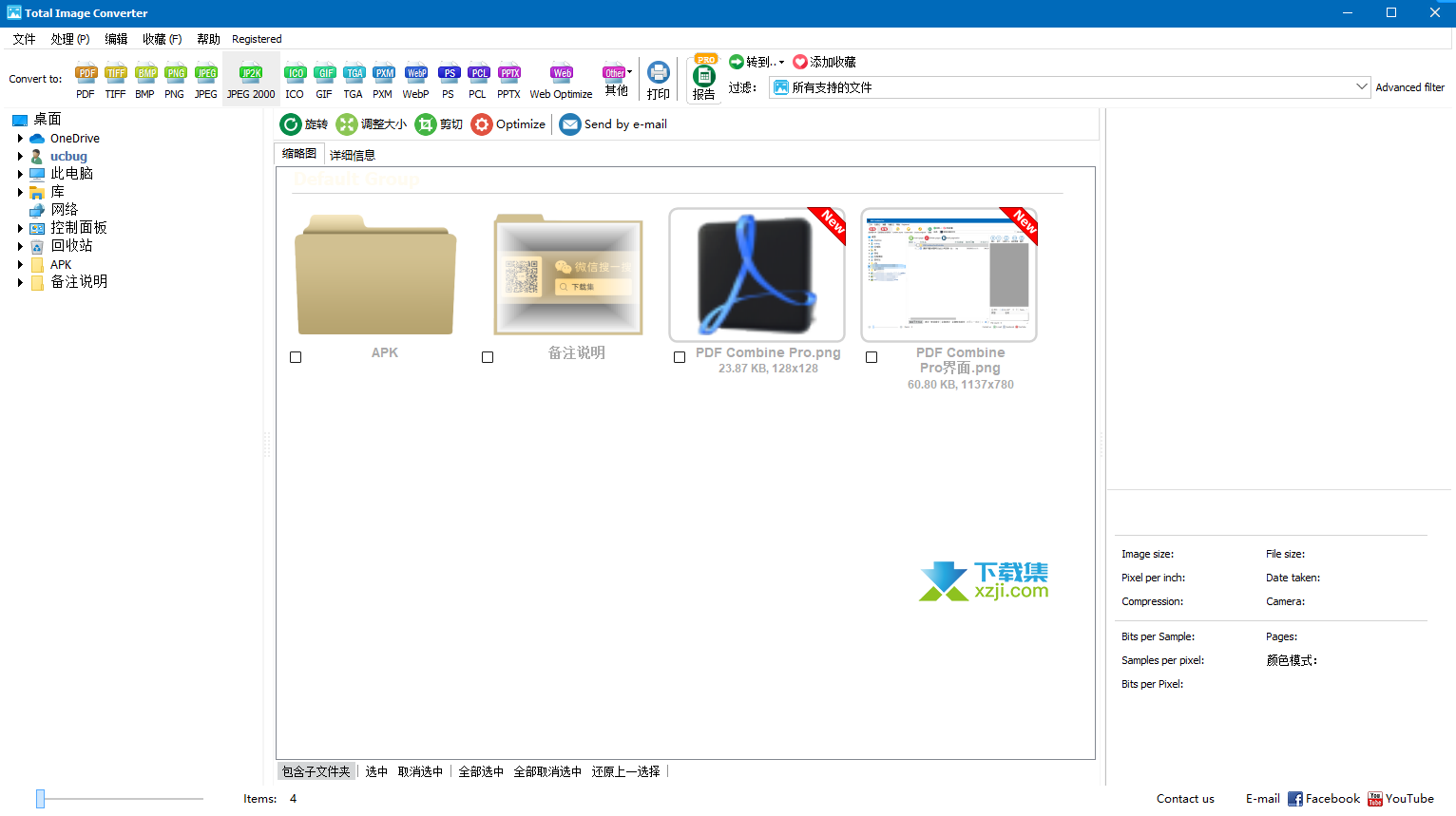This screenshot has width=1456, height=816.
Task: Click the E-mail link
Action: click(x=1263, y=799)
